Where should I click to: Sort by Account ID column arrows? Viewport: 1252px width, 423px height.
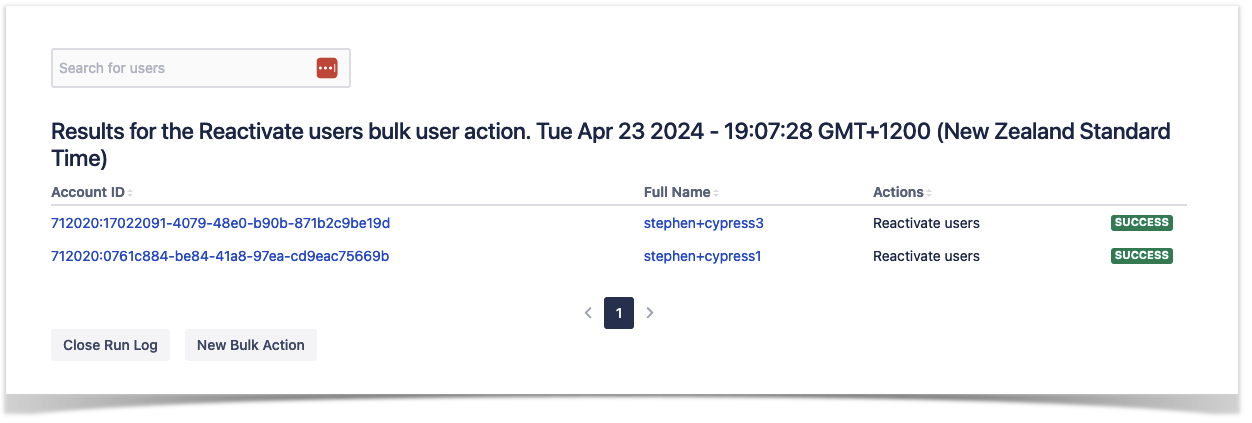(x=130, y=193)
